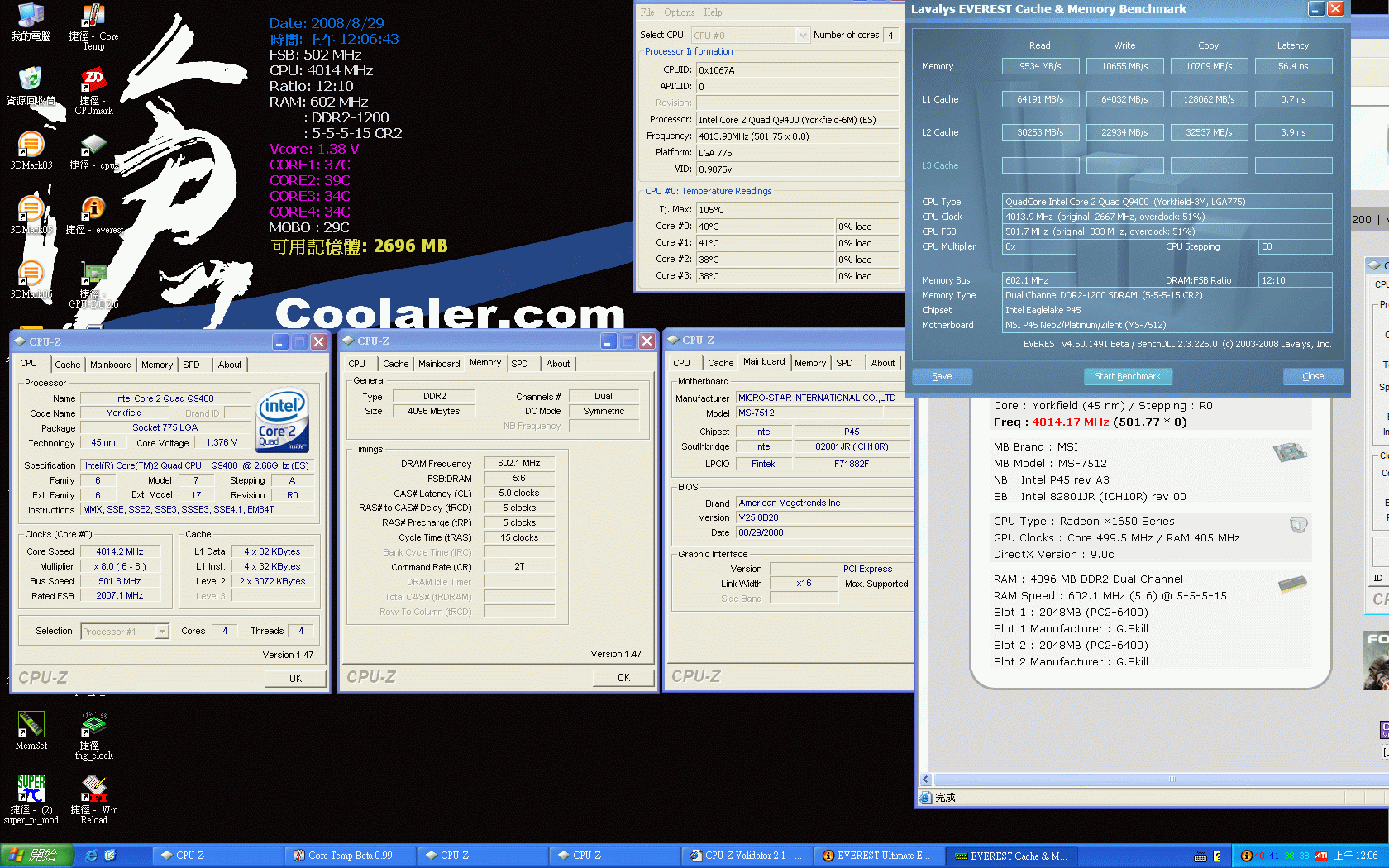Click the DRAM Frequency value 602.1 MHz
Viewport: 1389px width, 868px height.
pyautogui.click(x=518, y=463)
